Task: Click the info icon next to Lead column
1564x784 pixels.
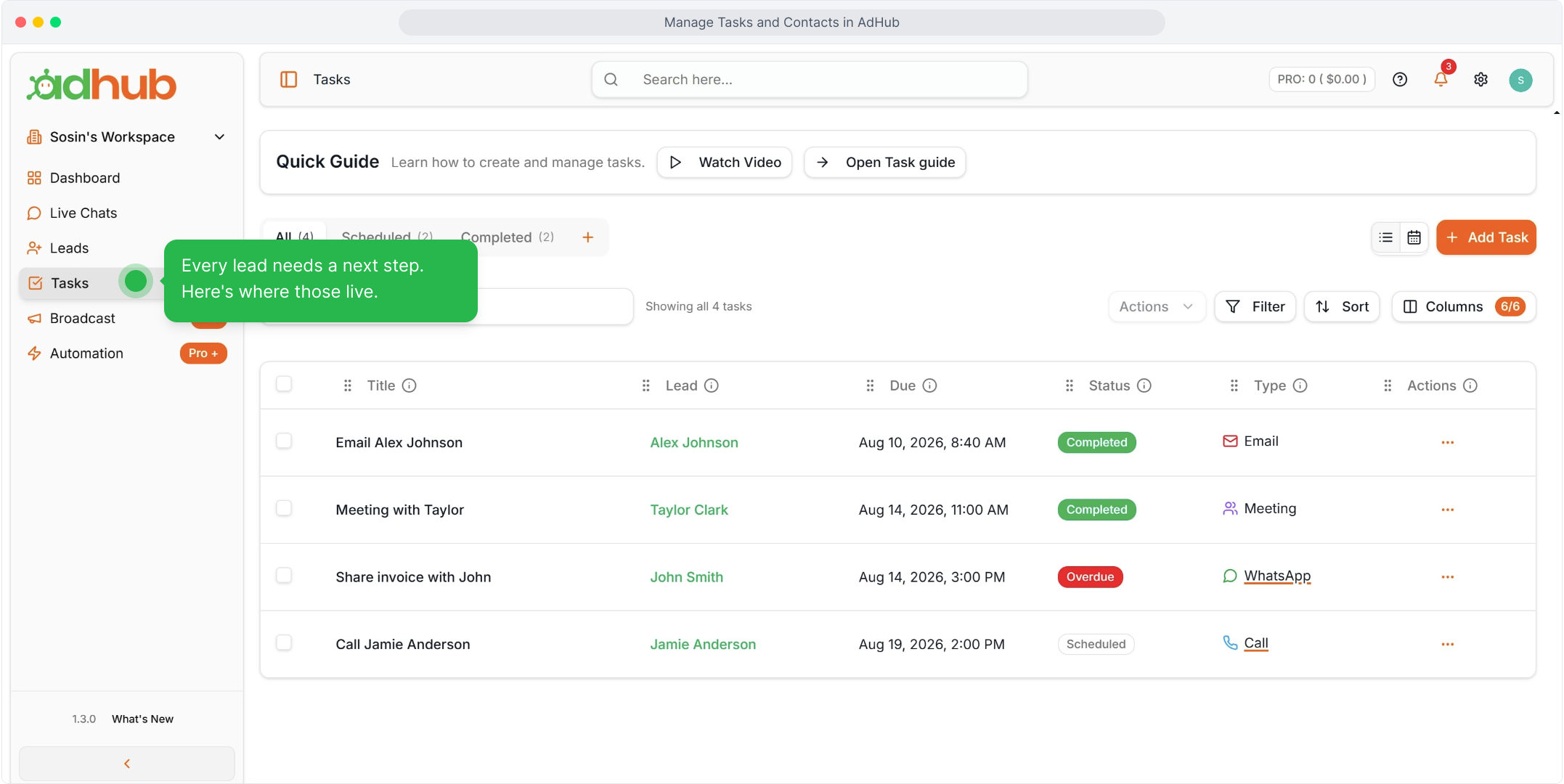Action: pos(712,385)
